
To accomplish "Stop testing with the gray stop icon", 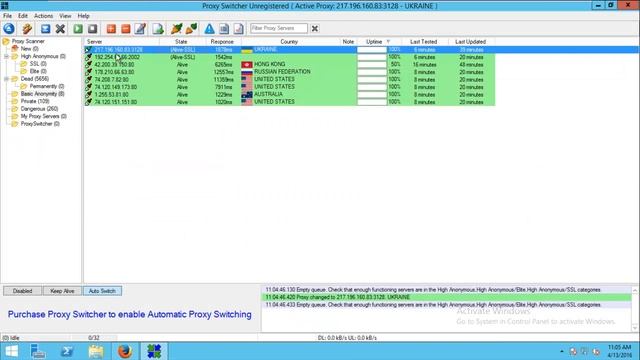I will pos(93,29).
